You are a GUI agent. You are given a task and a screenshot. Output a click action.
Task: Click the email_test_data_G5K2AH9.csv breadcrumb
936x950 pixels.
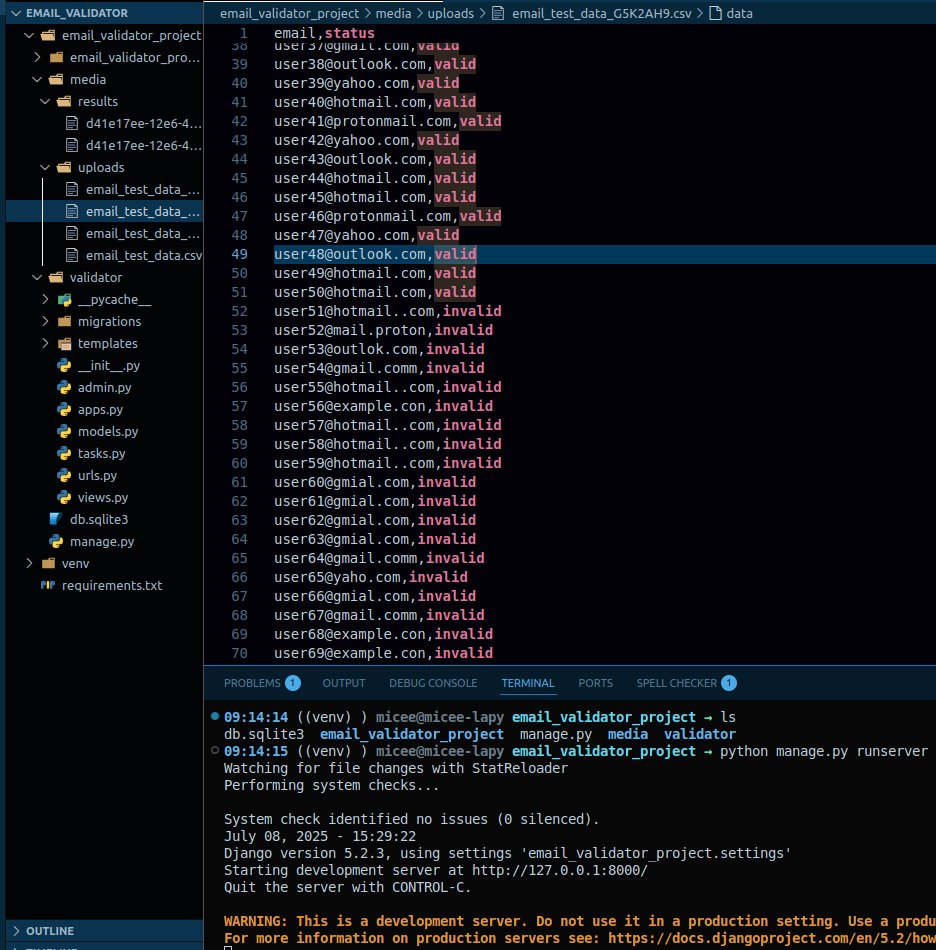[x=602, y=13]
